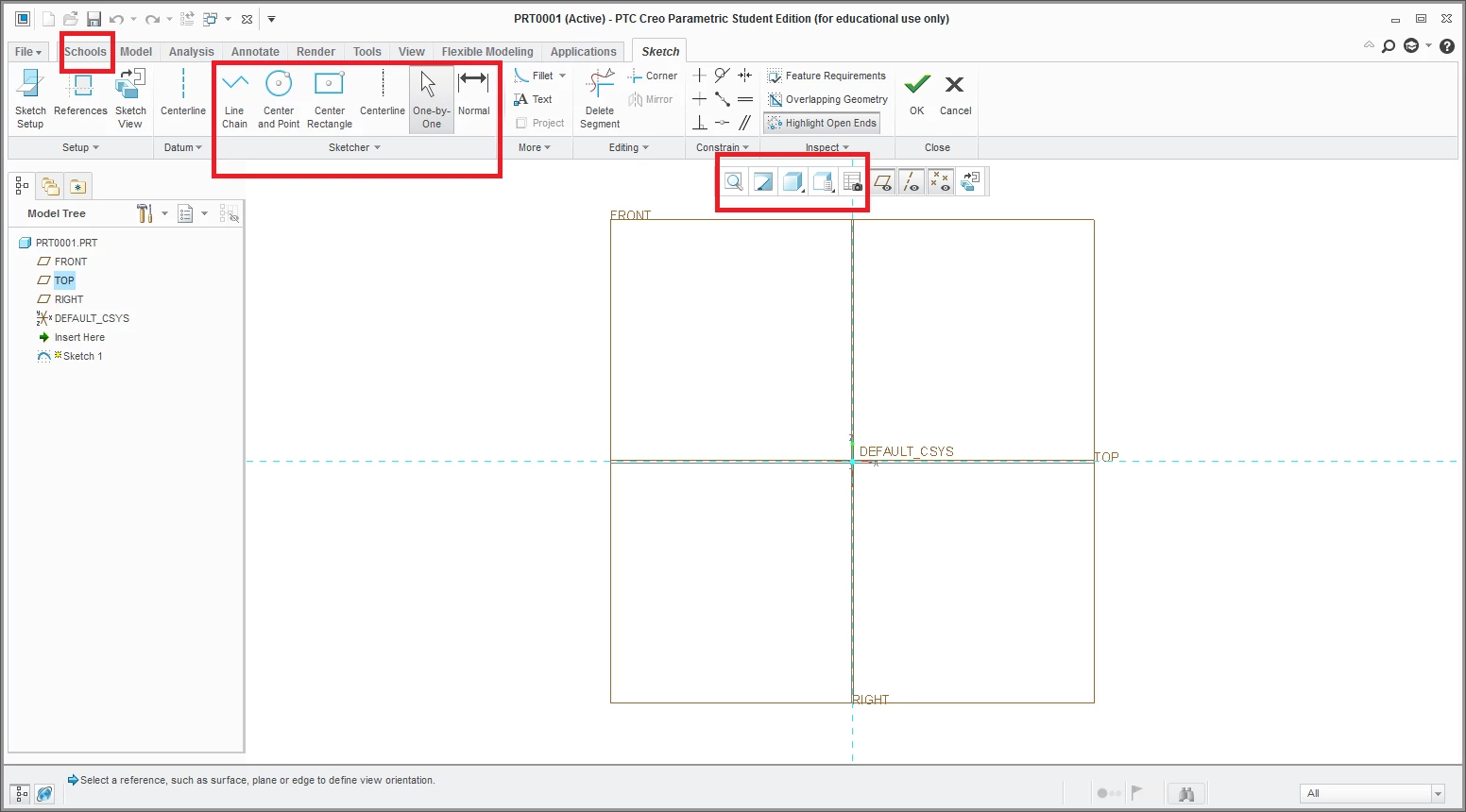1466x812 pixels.
Task: Expand the Datum group dropdown
Action: [183, 147]
